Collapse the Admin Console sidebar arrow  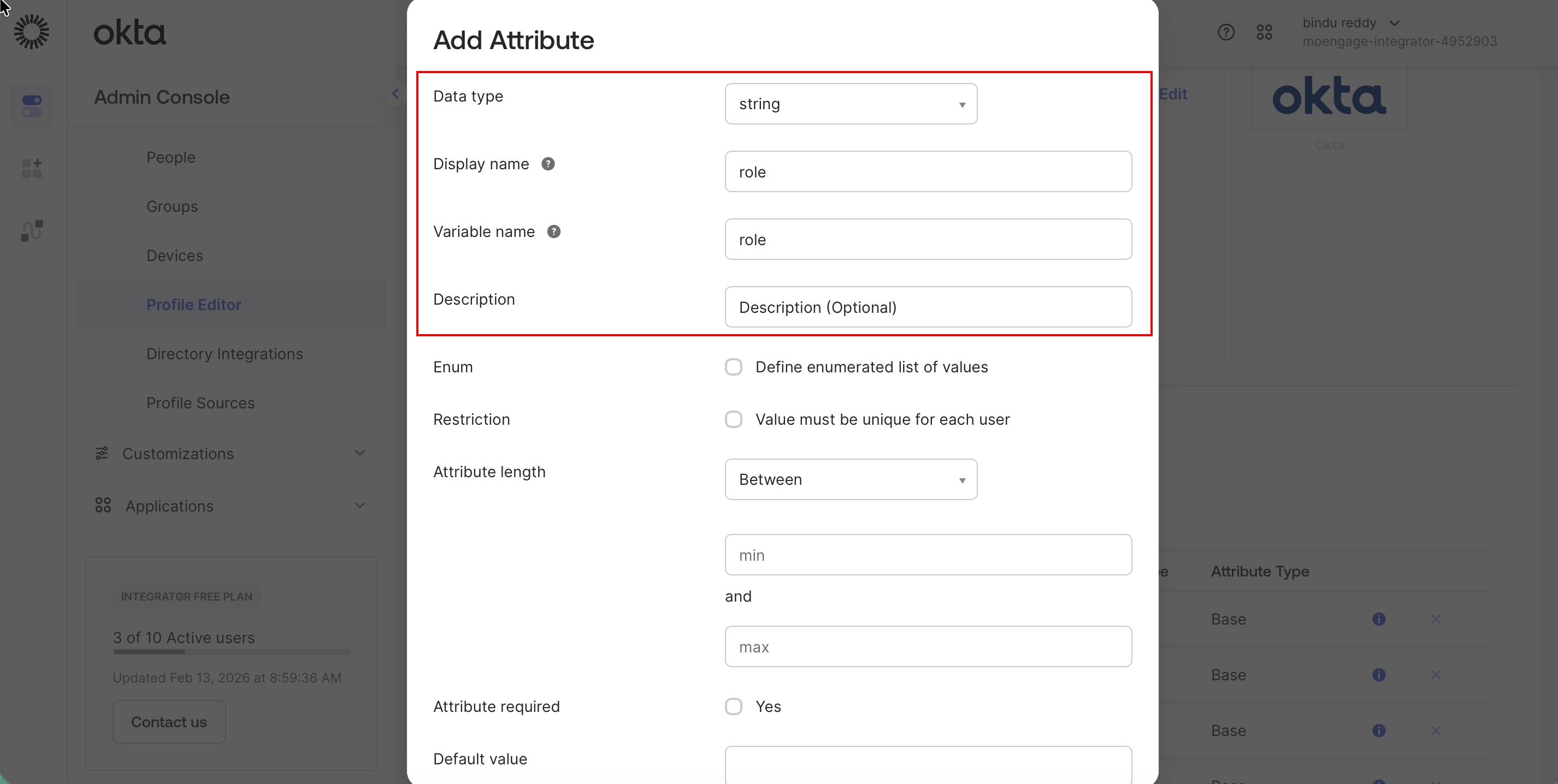395,94
